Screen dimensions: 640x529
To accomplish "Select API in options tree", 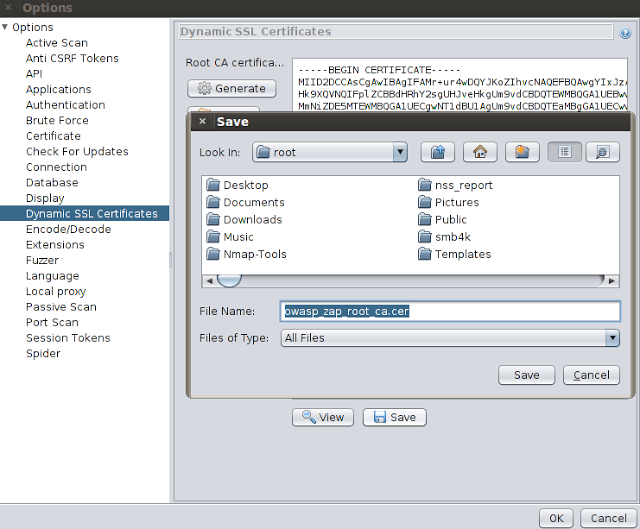I will point(34,74).
